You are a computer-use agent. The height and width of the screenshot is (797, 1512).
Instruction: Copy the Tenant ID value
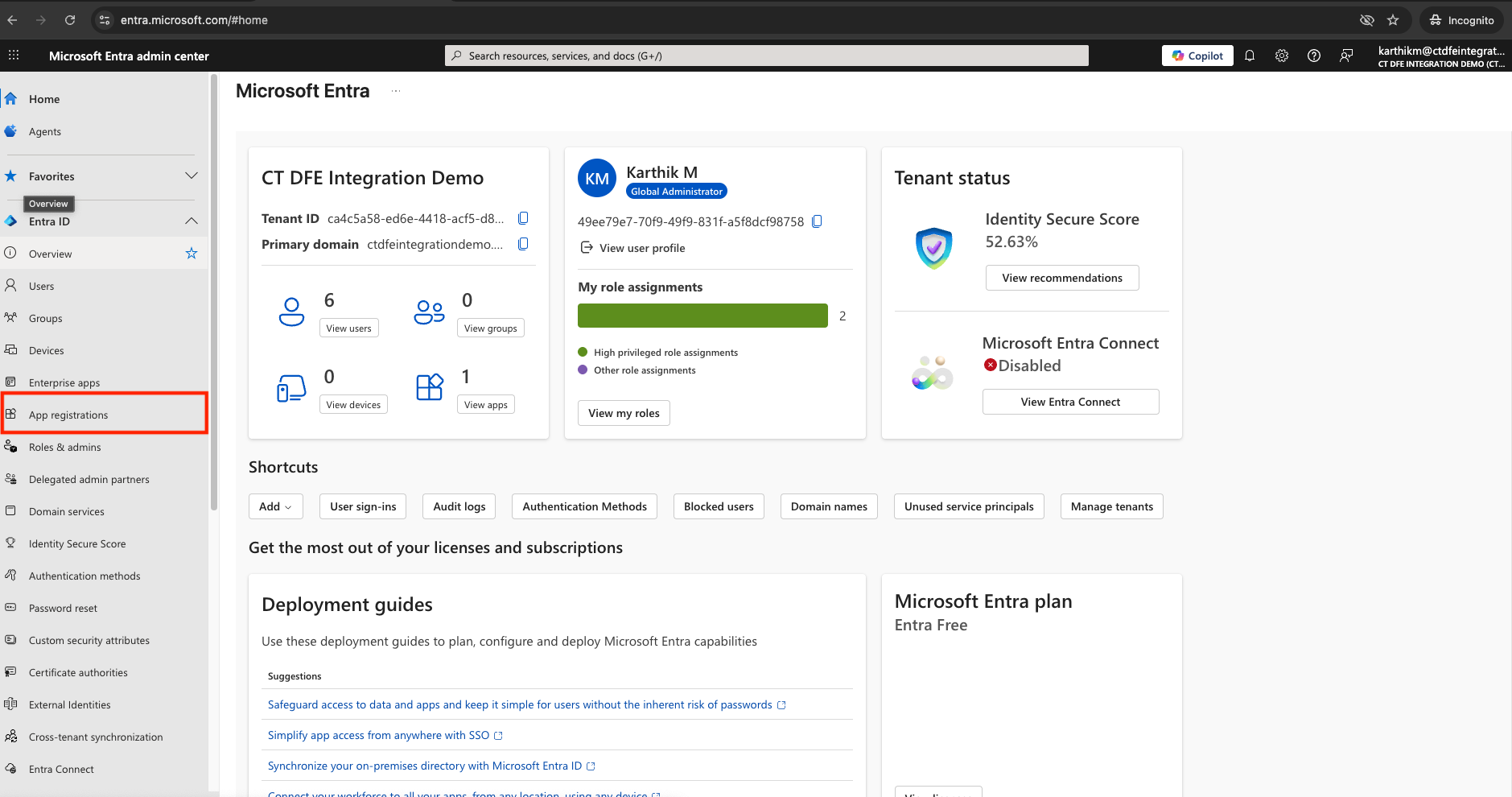point(523,218)
